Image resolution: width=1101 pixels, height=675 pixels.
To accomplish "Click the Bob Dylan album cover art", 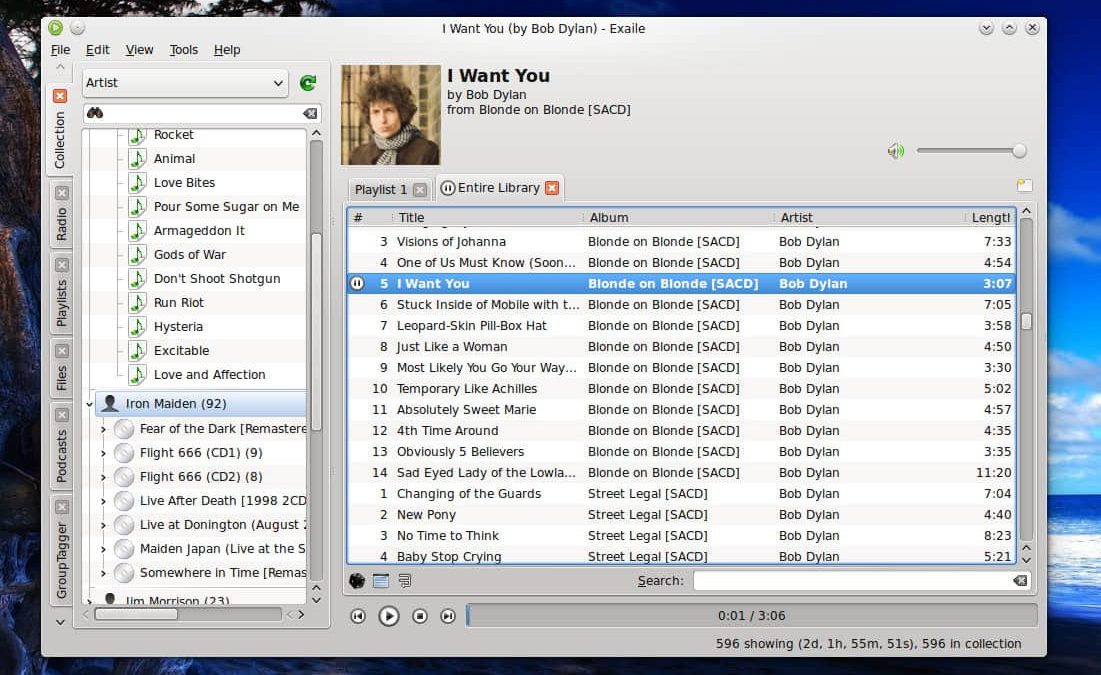I will point(391,115).
